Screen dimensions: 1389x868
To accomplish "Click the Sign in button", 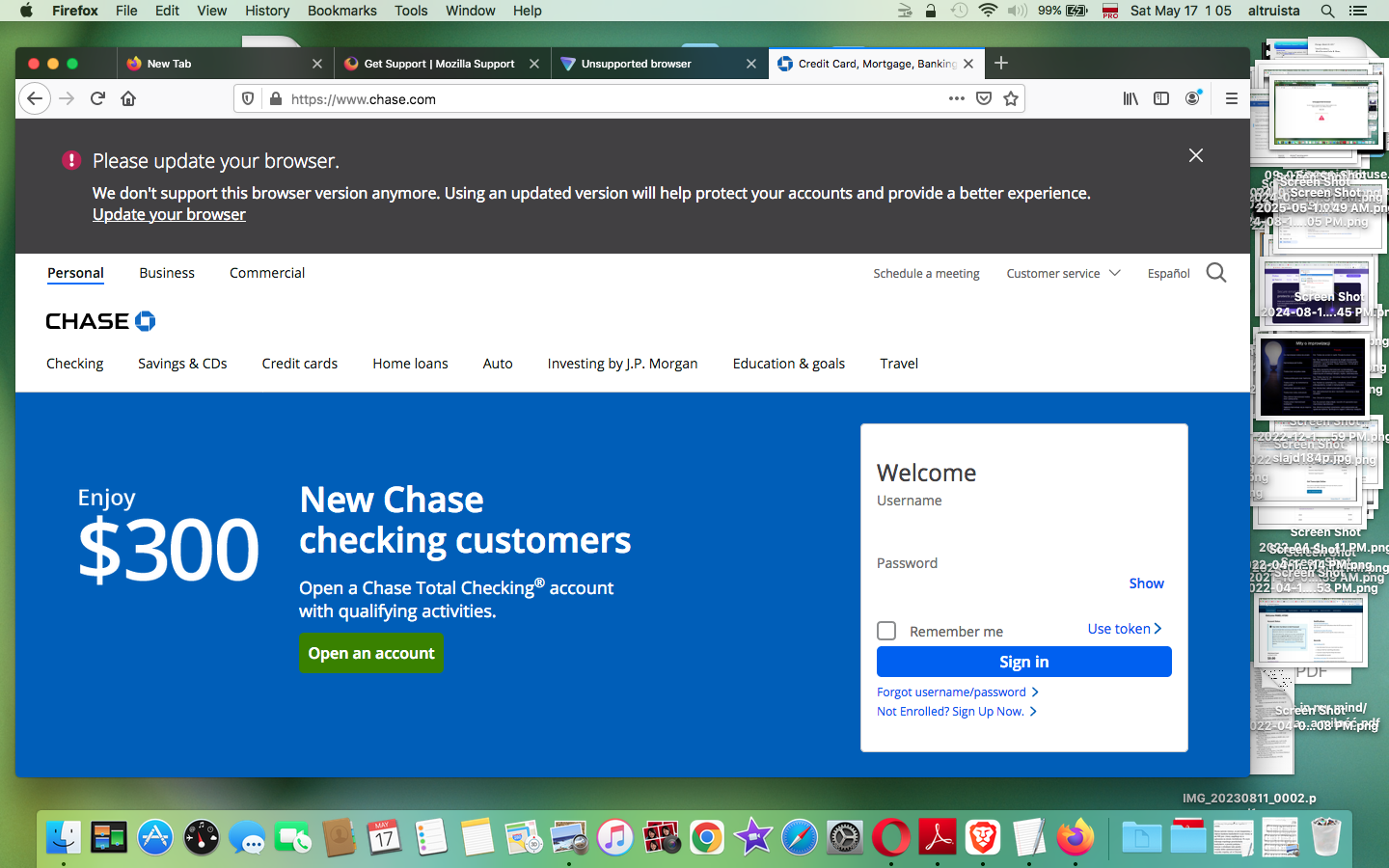I will click(1024, 662).
